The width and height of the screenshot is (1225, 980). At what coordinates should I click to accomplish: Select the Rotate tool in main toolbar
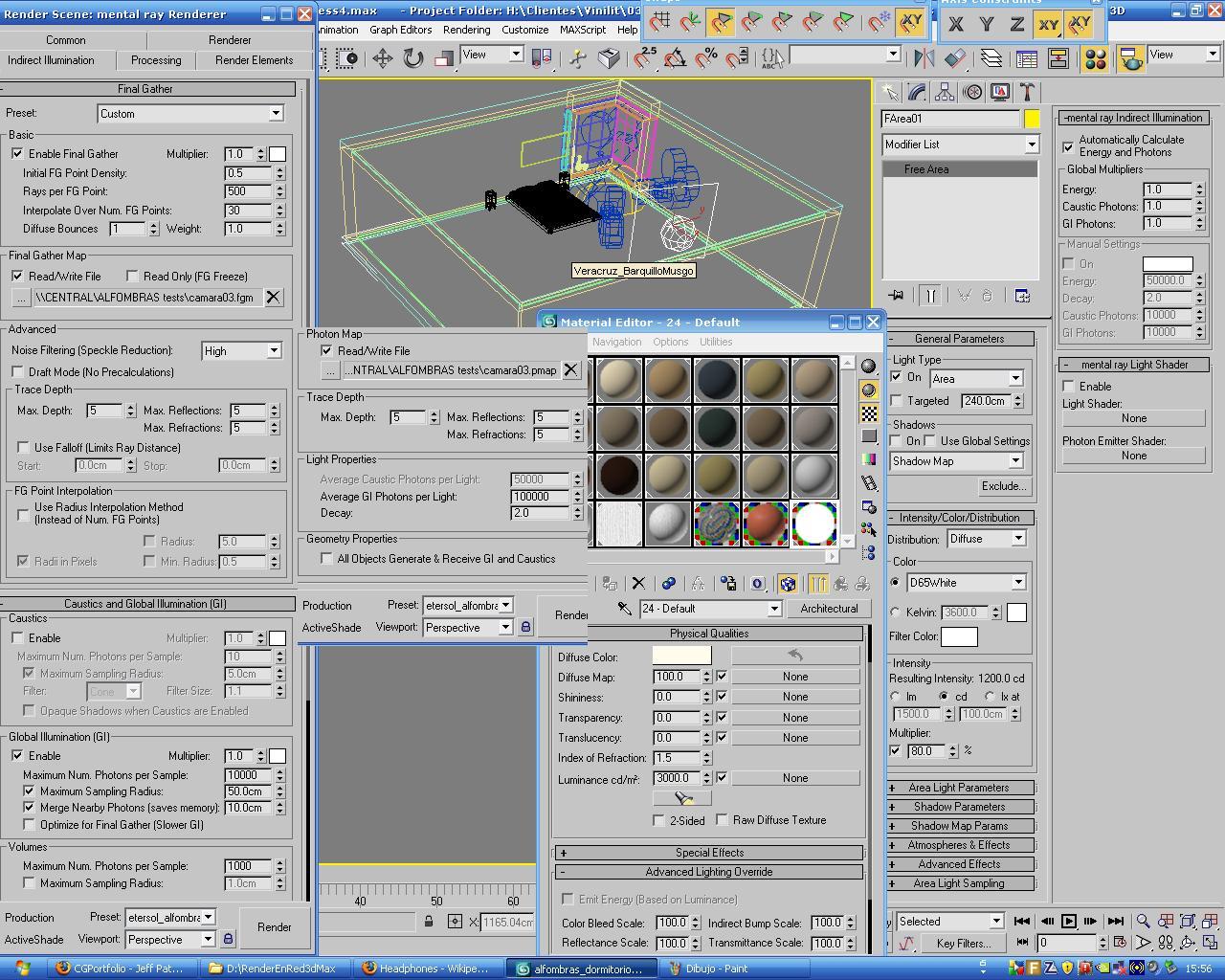412,58
